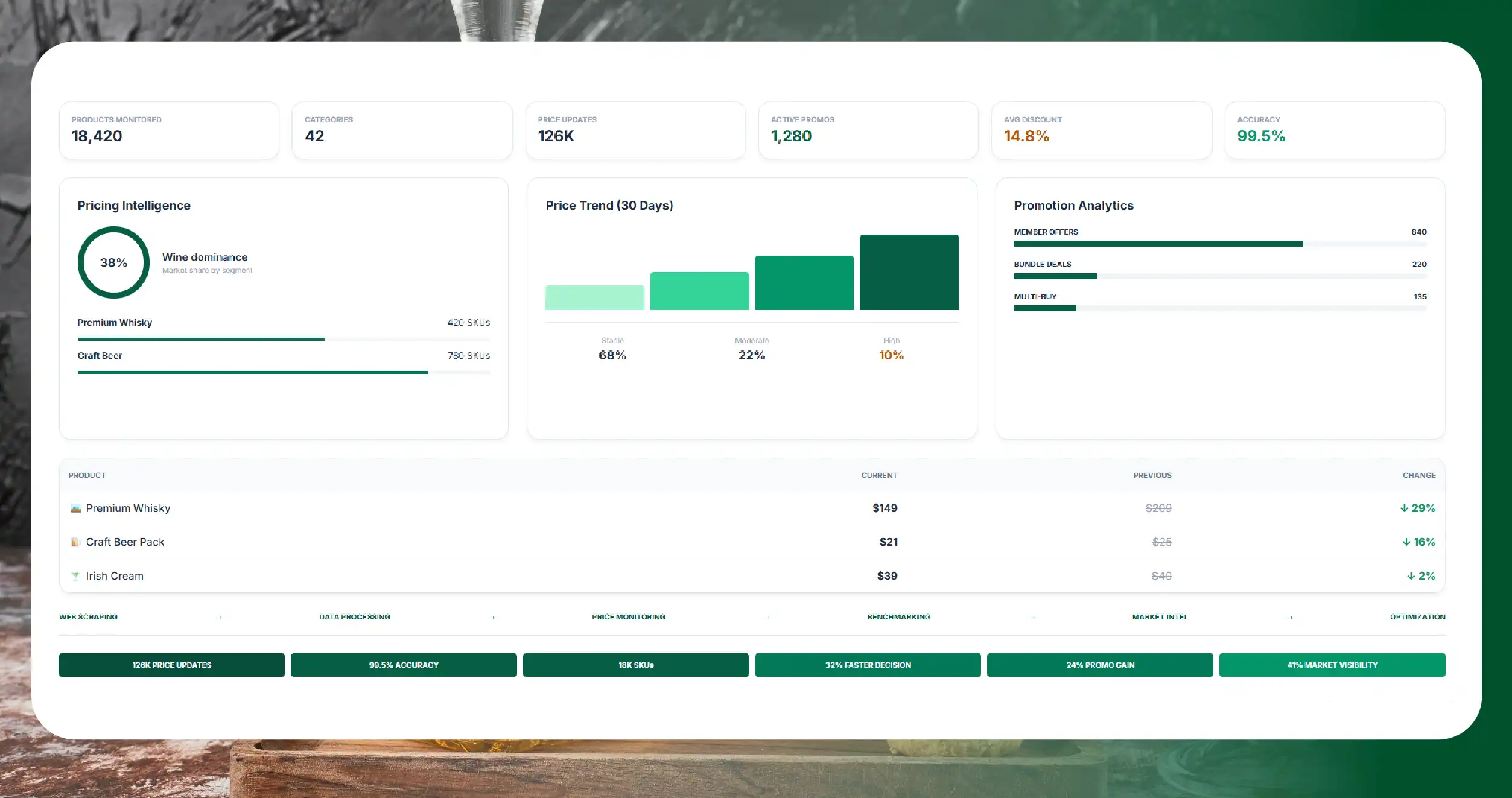
Task: Click the Change column header
Action: (x=1419, y=475)
